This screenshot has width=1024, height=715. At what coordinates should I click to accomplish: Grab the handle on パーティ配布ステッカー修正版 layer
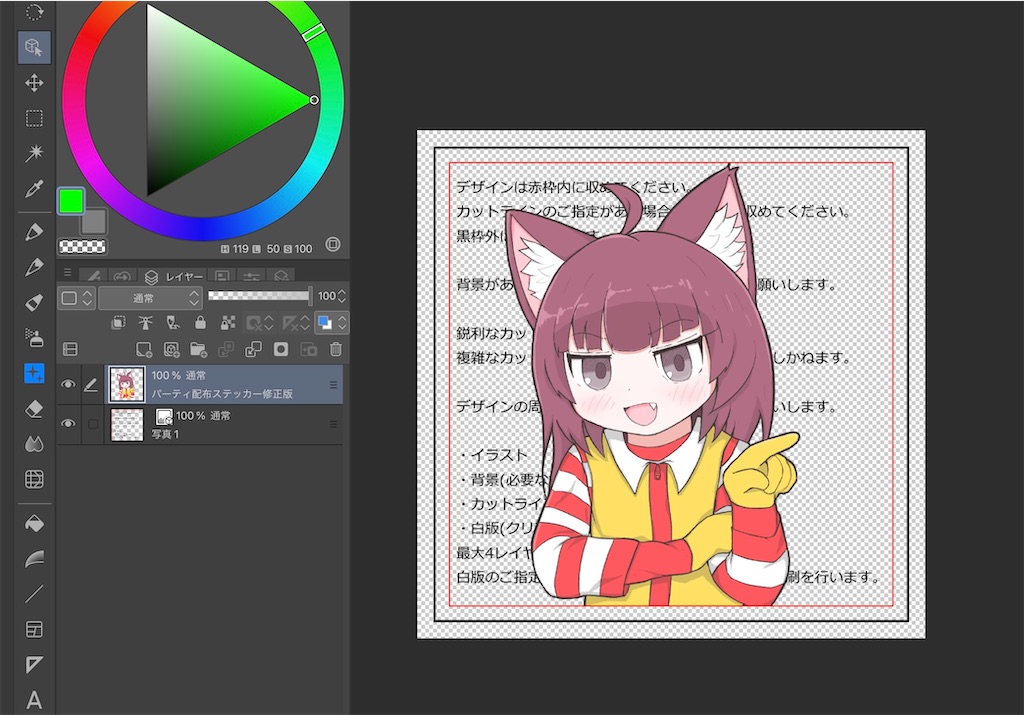[333, 385]
